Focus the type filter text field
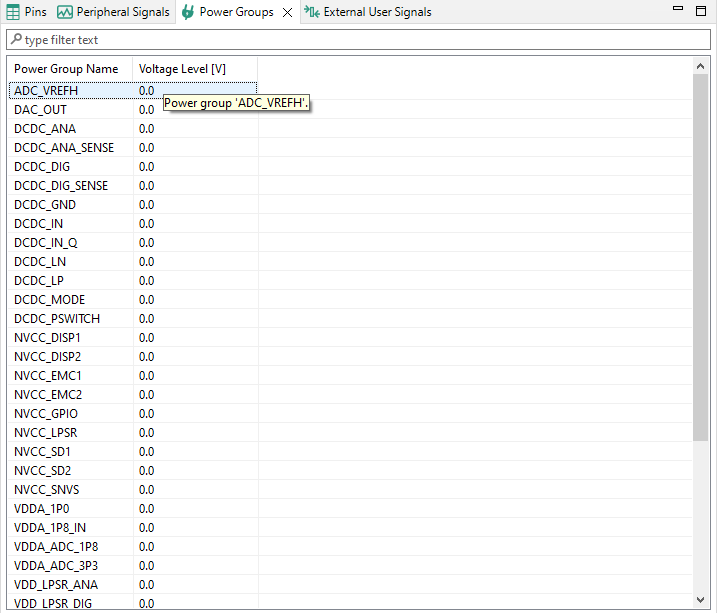The height and width of the screenshot is (613, 717). coord(360,40)
